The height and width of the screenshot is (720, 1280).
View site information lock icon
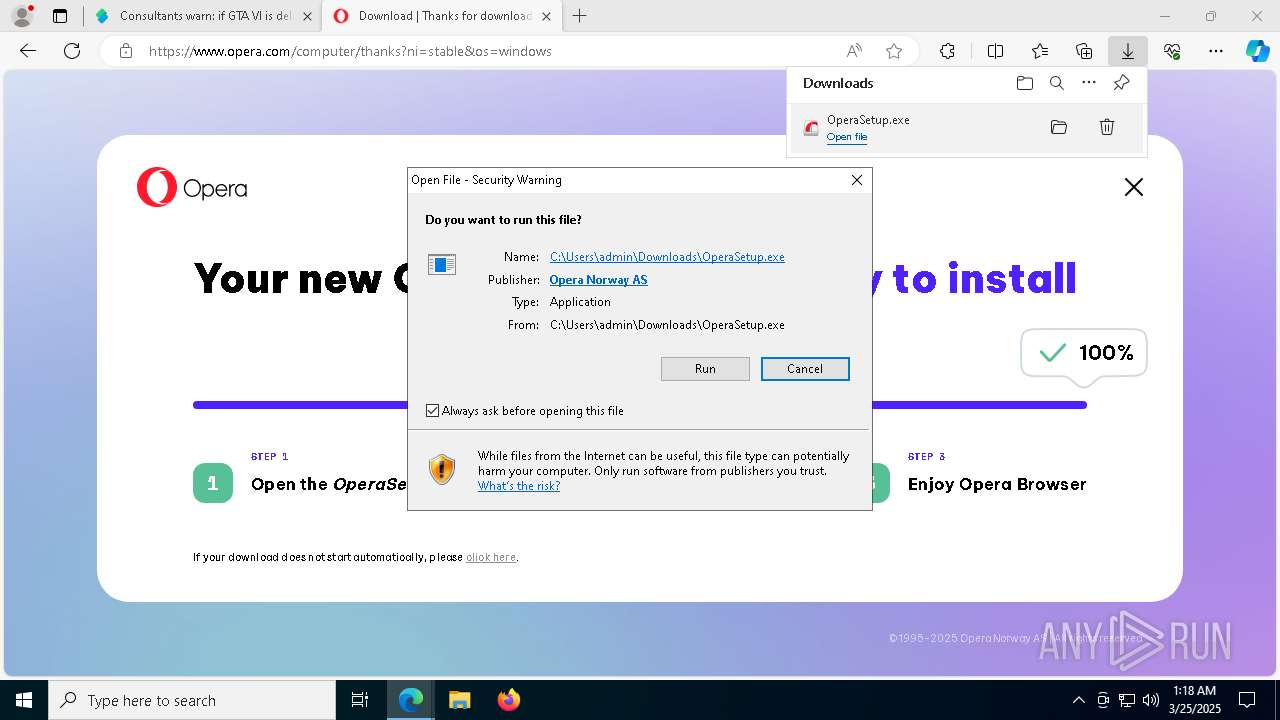click(126, 51)
